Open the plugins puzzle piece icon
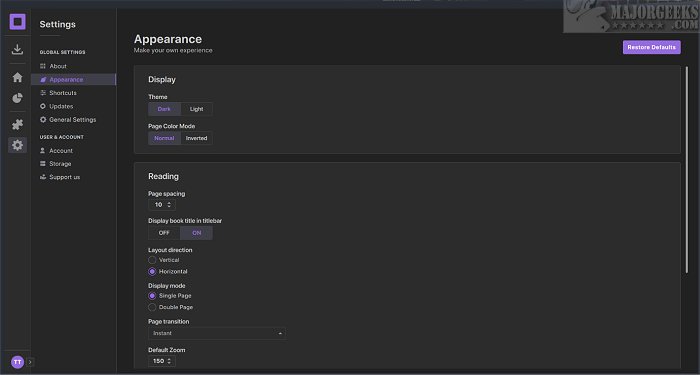The height and width of the screenshot is (375, 700). pyautogui.click(x=17, y=124)
